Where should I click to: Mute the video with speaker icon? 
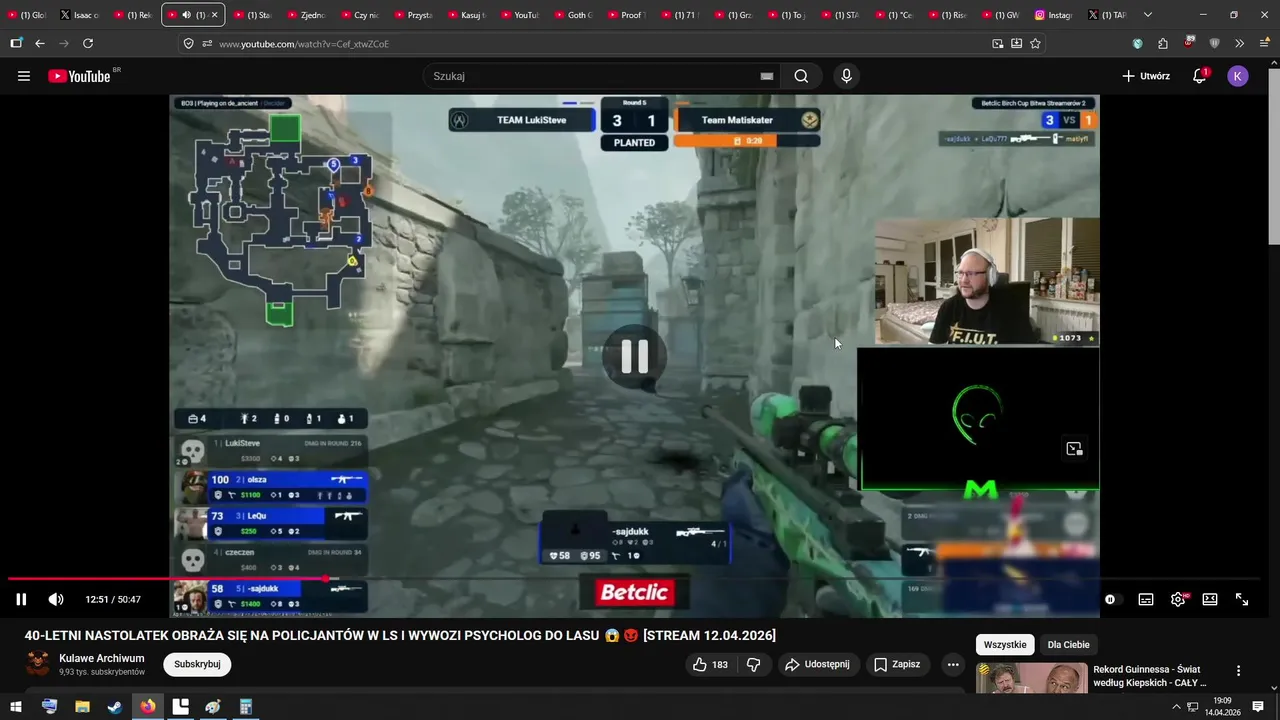tap(56, 599)
